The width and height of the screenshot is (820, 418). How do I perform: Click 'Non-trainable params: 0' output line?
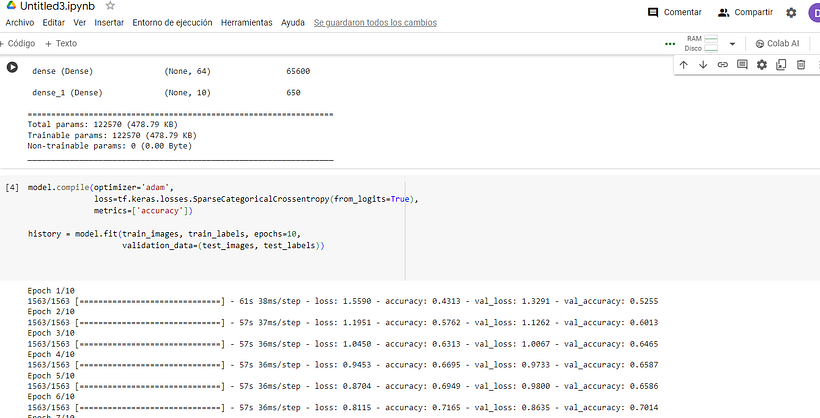click(x=110, y=146)
